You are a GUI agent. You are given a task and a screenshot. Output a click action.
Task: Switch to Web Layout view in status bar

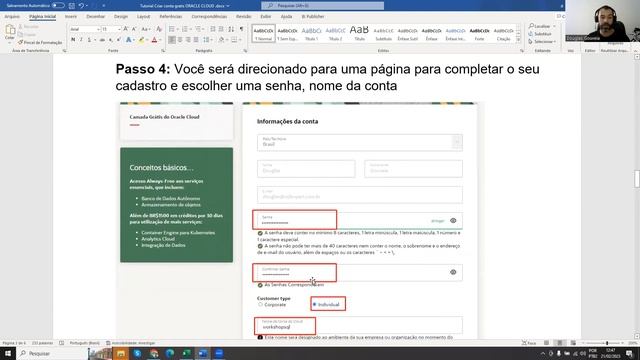tap(573, 343)
